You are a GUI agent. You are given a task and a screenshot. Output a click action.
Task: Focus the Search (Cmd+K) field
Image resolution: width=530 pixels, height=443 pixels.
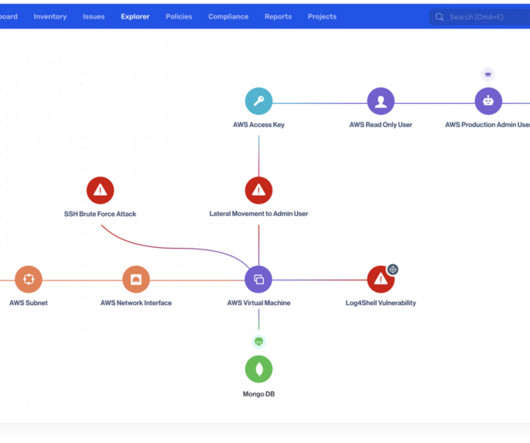click(480, 17)
